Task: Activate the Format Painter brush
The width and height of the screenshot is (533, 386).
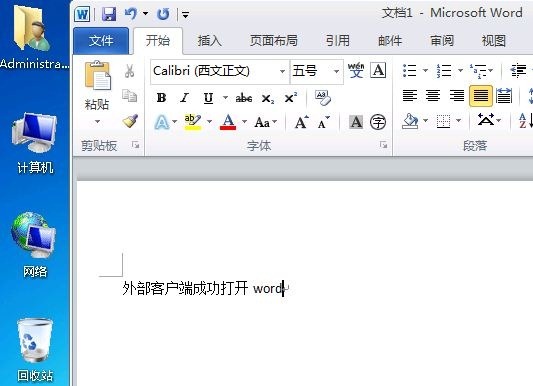Action: tap(130, 121)
